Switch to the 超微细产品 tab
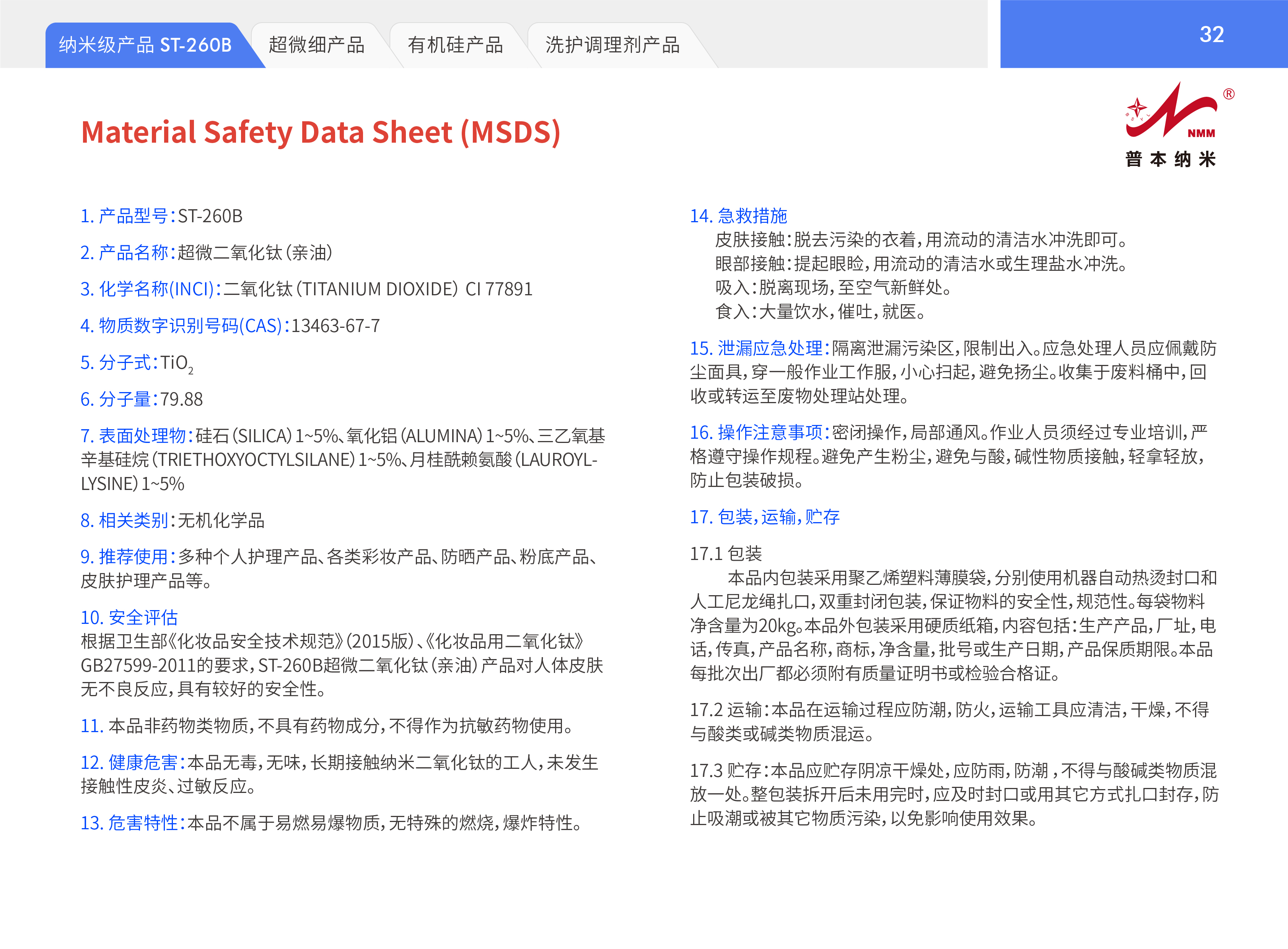This screenshot has height=949, width=1288. coord(316,45)
